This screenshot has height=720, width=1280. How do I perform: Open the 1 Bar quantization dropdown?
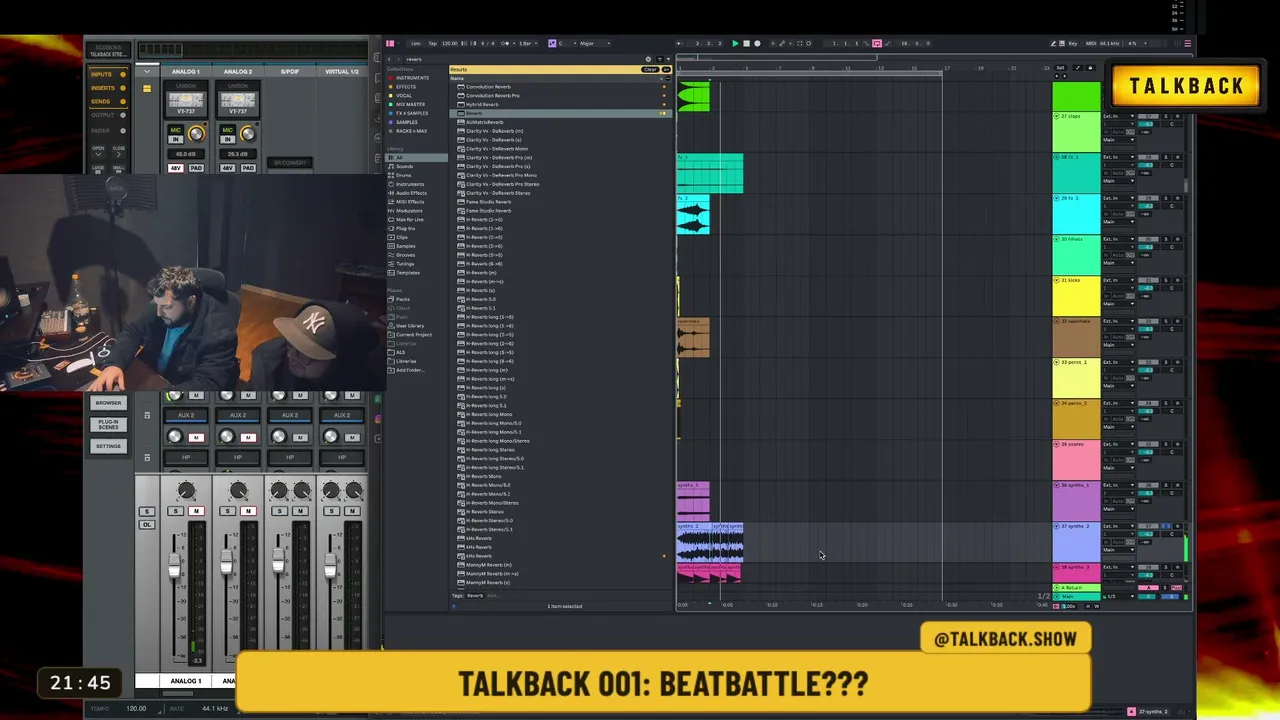[x=527, y=44]
